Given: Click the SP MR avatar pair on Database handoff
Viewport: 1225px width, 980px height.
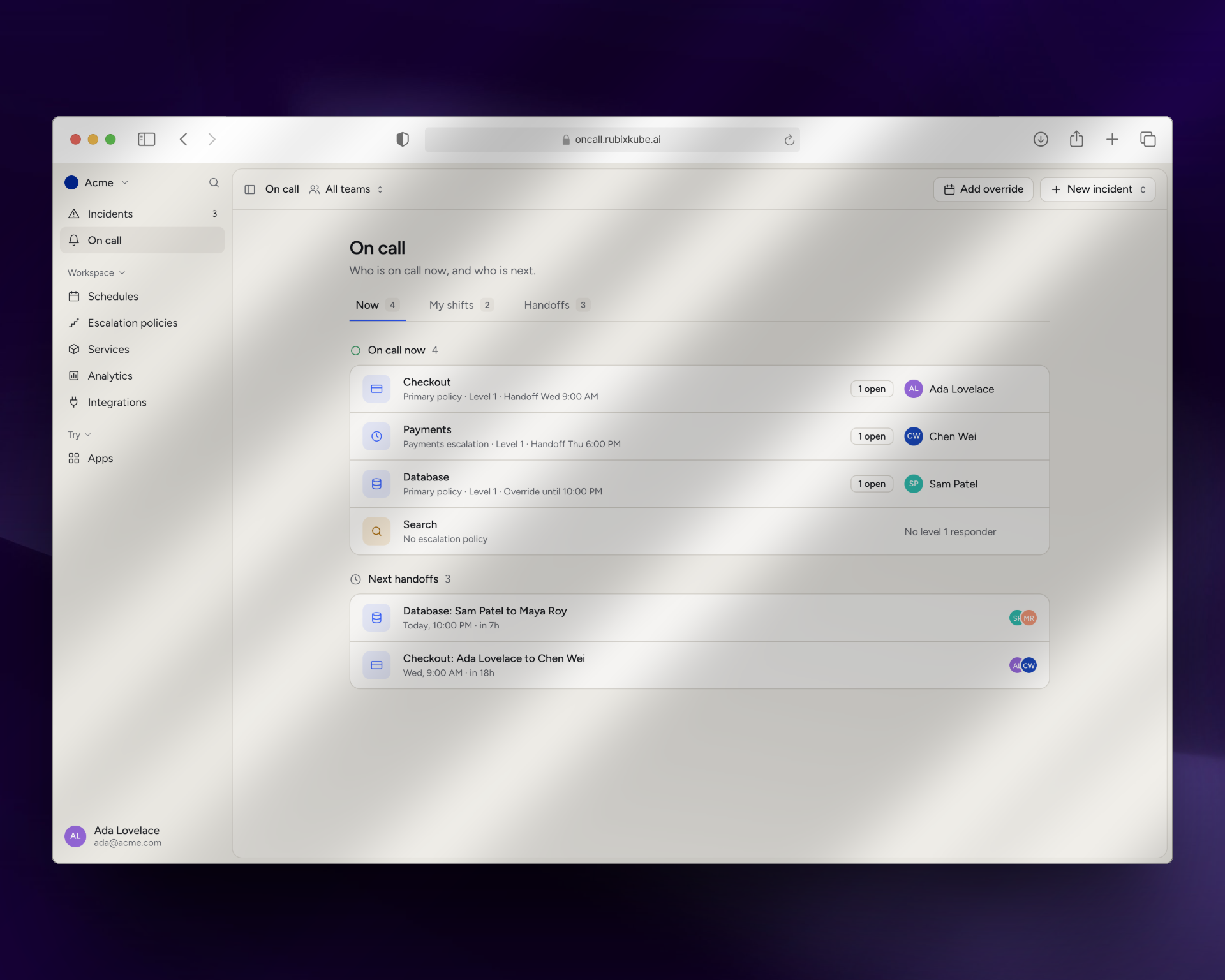Looking at the screenshot, I should tap(1023, 618).
